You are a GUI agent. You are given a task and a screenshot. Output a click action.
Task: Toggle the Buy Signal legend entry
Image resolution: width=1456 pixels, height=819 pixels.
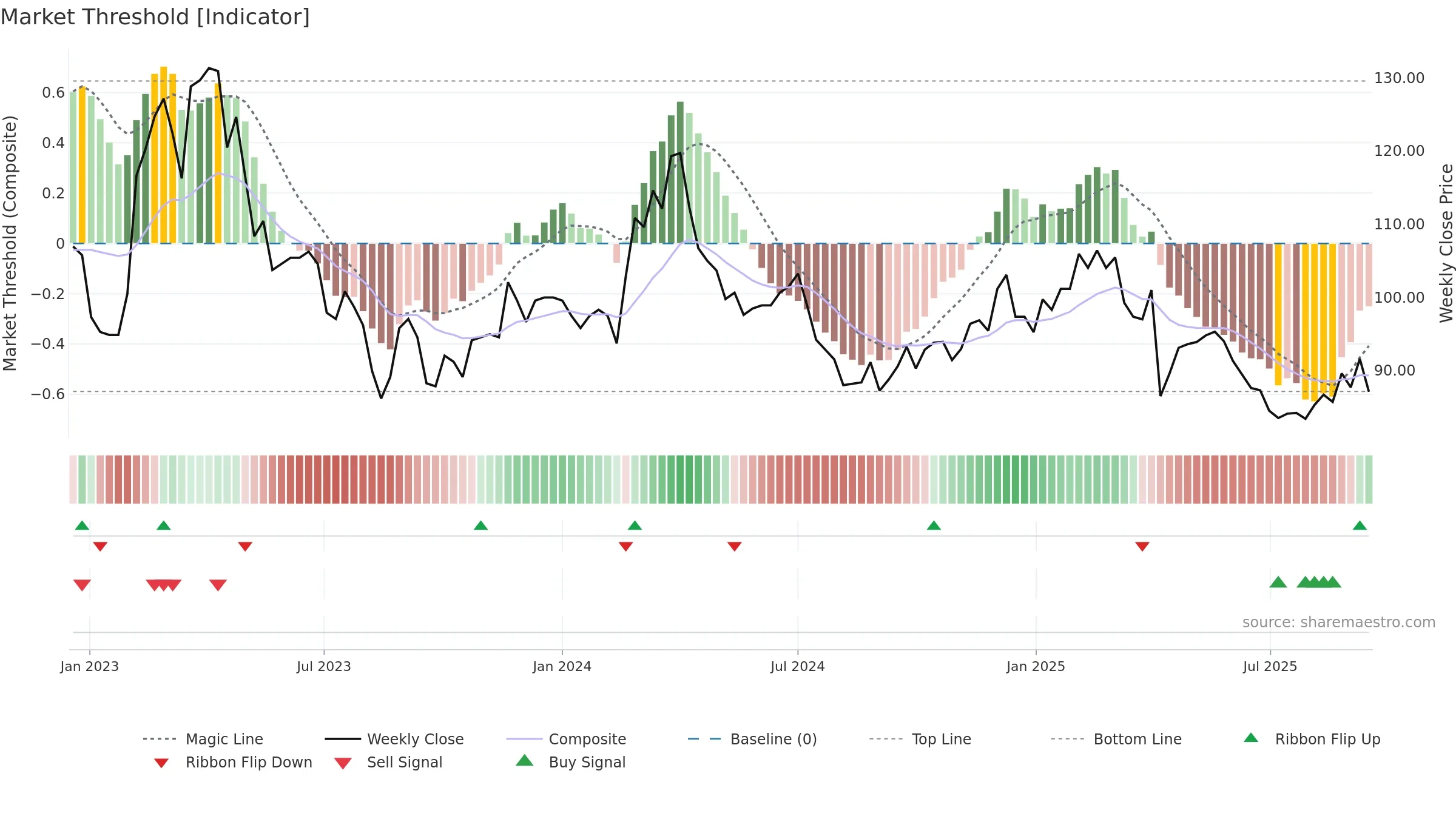click(x=570, y=762)
